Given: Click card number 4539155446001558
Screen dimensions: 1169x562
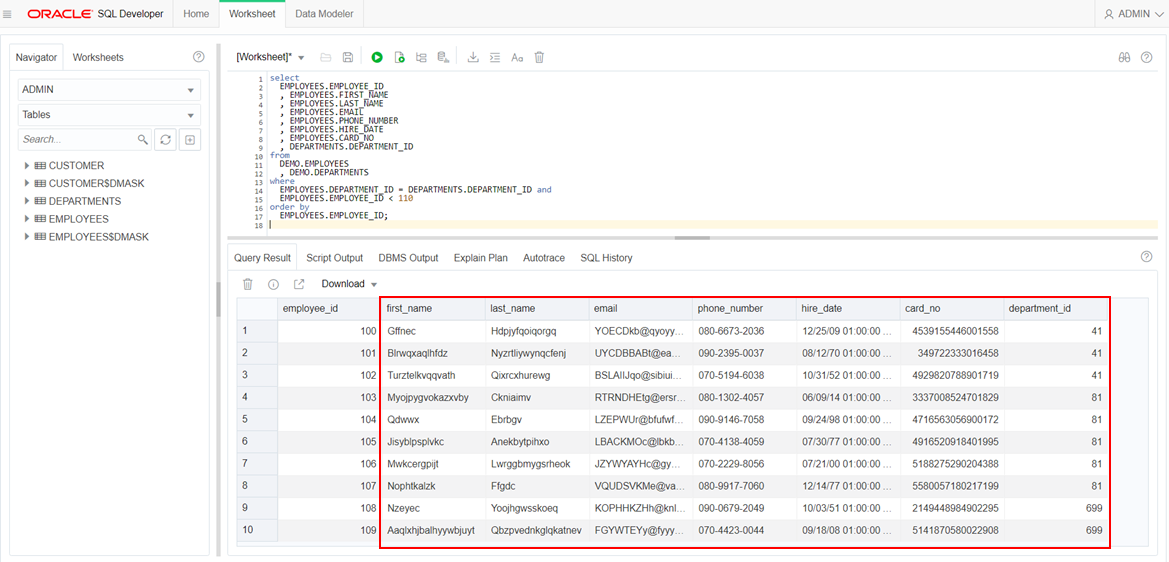Looking at the screenshot, I should [951, 330].
